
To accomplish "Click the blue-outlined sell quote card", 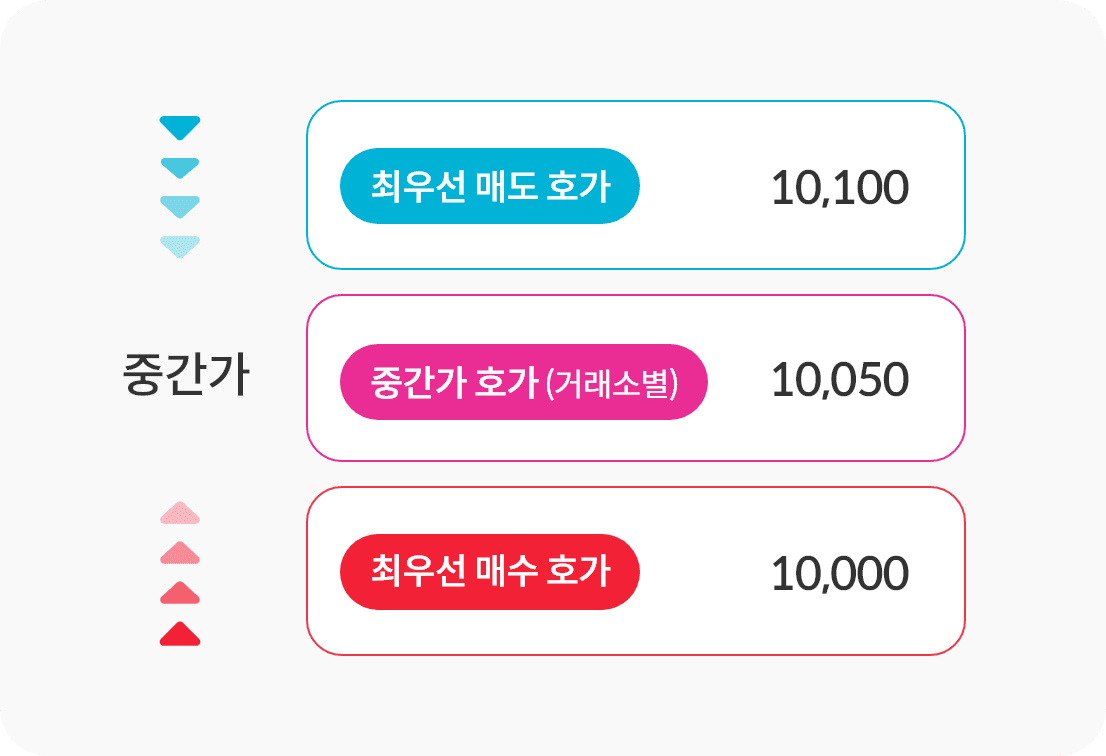I will pyautogui.click(x=636, y=185).
